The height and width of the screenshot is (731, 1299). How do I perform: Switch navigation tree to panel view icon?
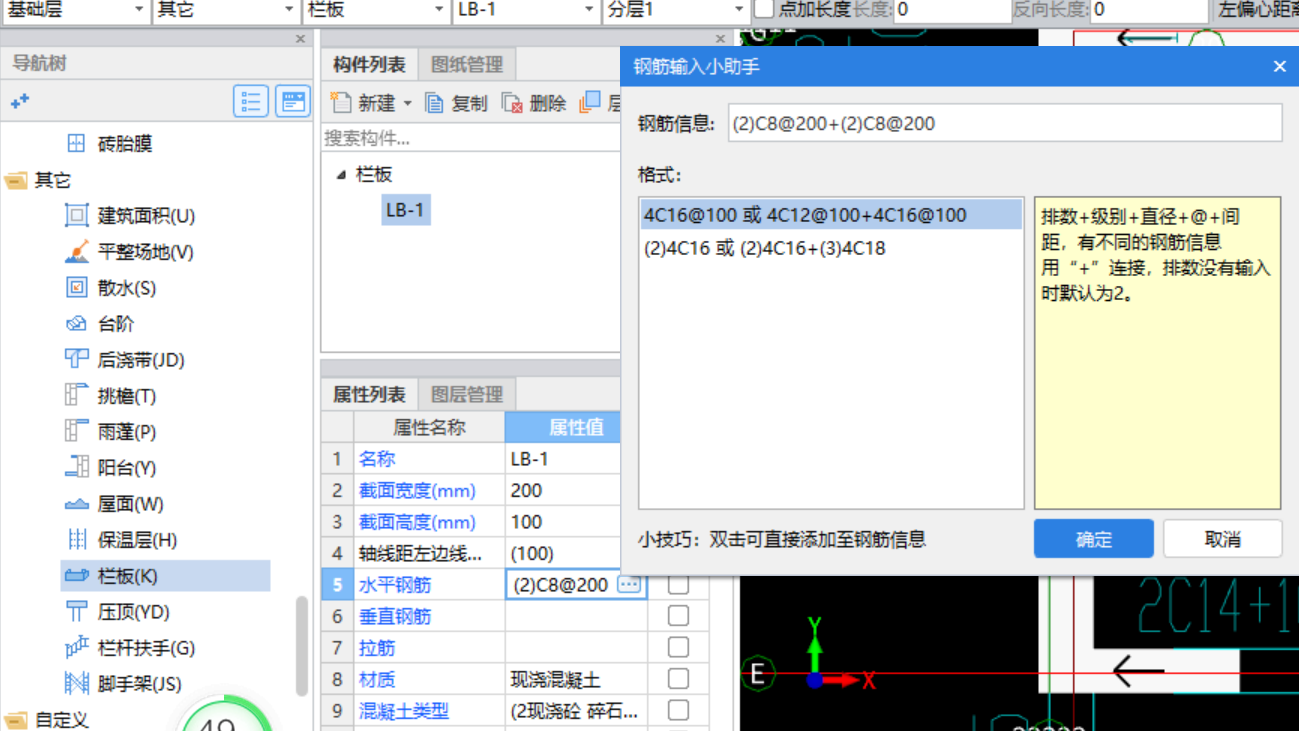coord(292,101)
